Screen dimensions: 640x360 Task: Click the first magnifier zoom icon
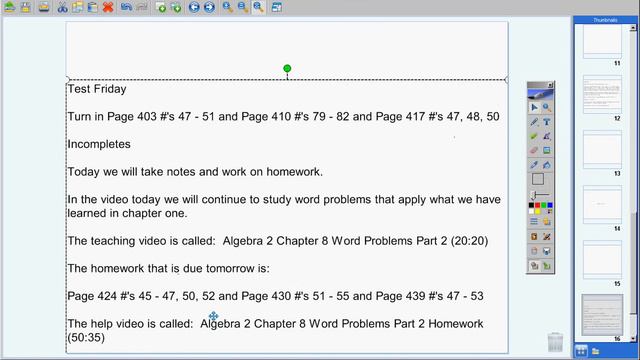click(227, 7)
